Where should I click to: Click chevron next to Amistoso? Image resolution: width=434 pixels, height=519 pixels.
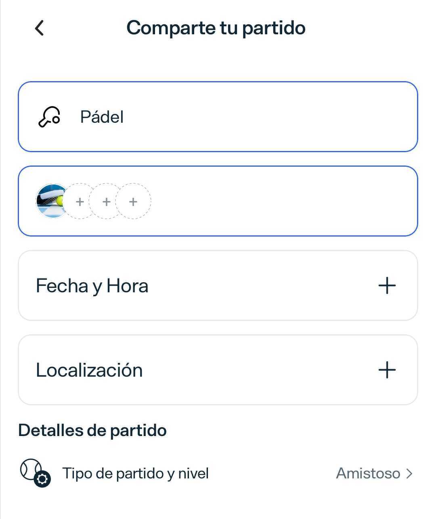pyautogui.click(x=409, y=473)
